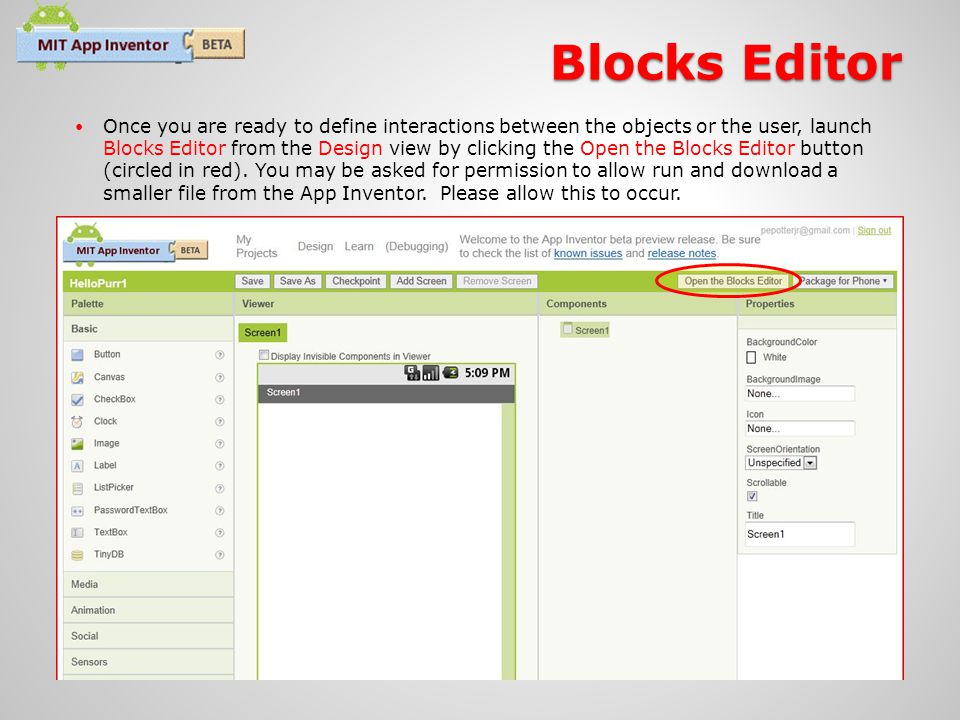Click the Label component icon

77,466
